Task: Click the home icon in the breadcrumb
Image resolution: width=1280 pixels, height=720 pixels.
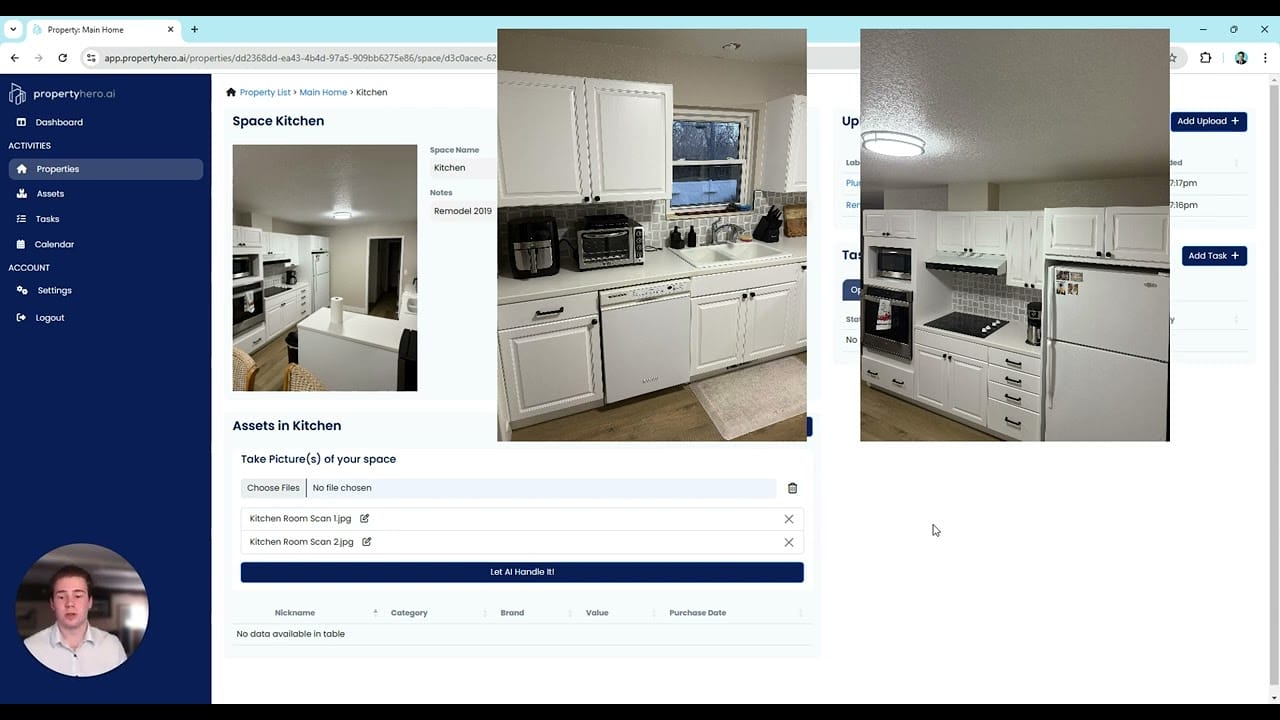Action: click(230, 92)
